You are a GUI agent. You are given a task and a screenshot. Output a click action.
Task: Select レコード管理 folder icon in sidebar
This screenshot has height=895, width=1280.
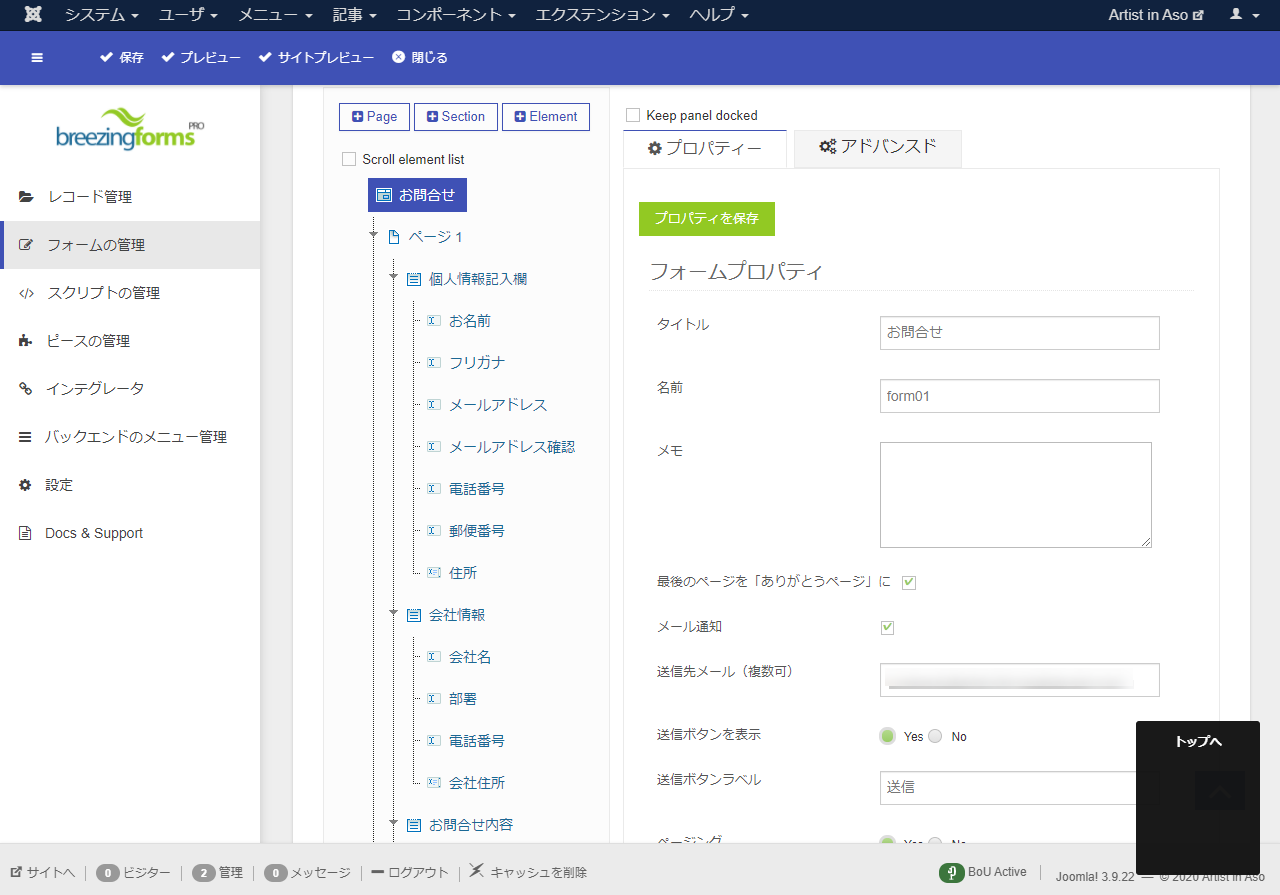[x=25, y=197]
